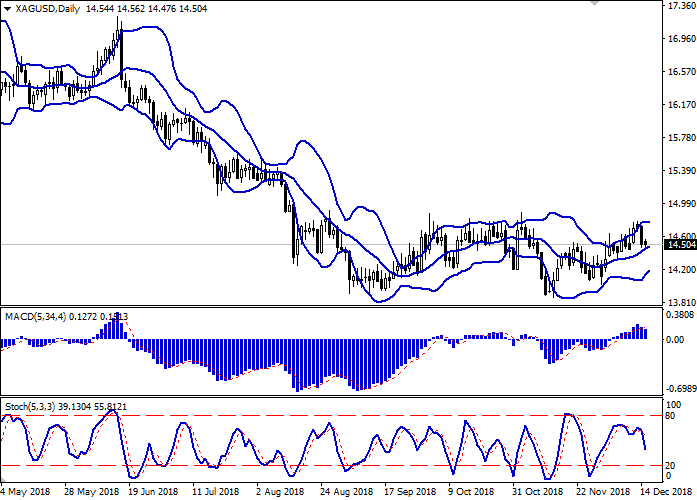Click the MACD -0.6989 scale value
697x500 pixels.
coord(679,387)
